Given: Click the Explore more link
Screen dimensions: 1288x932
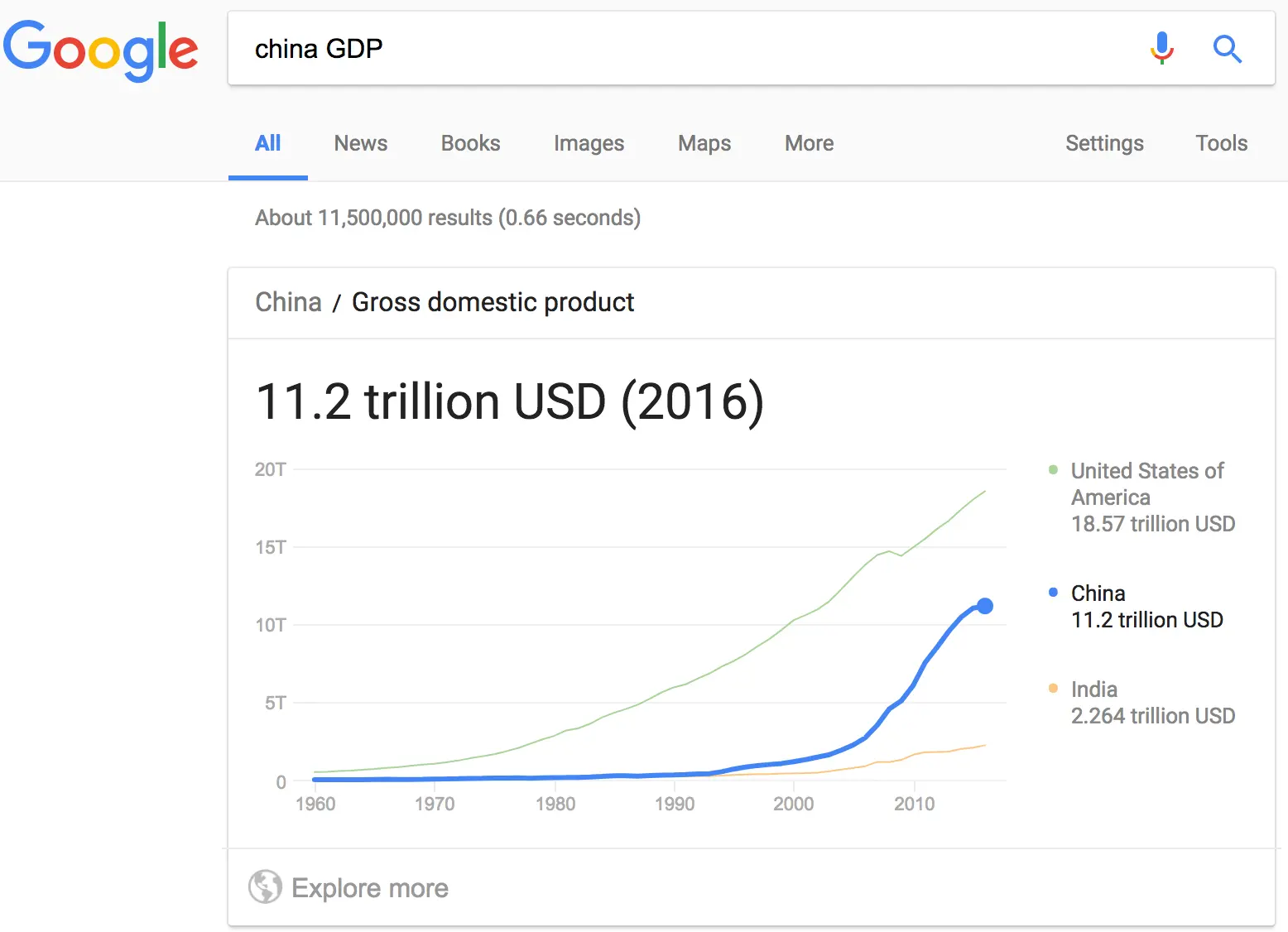Looking at the screenshot, I should (x=370, y=888).
